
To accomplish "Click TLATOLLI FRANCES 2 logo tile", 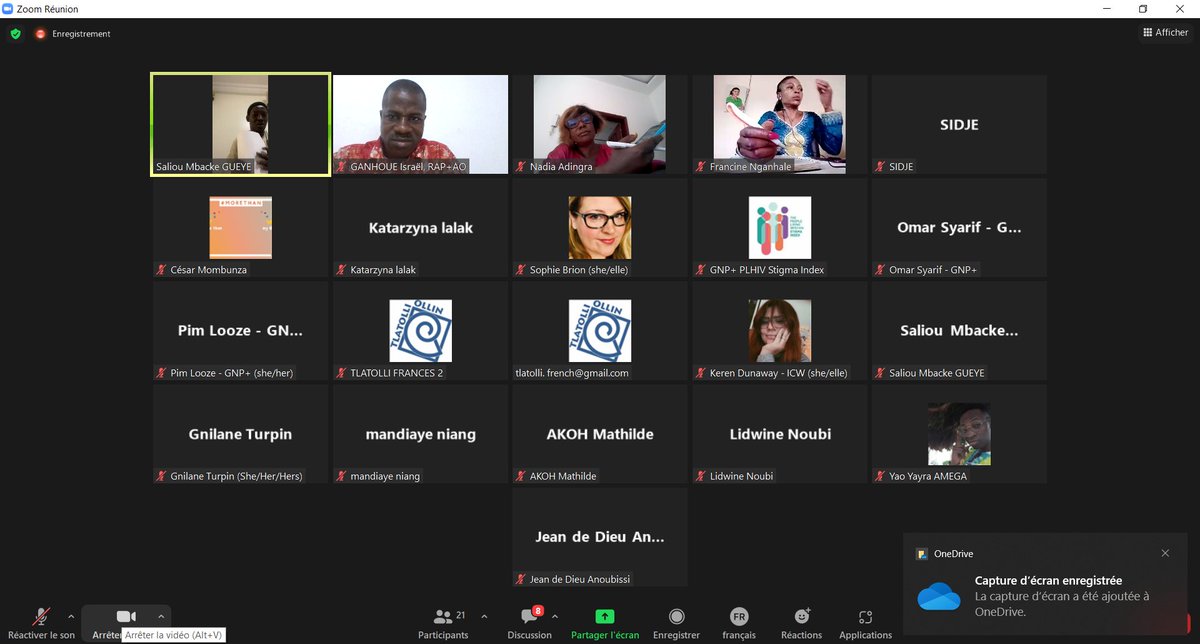I will click(420, 331).
